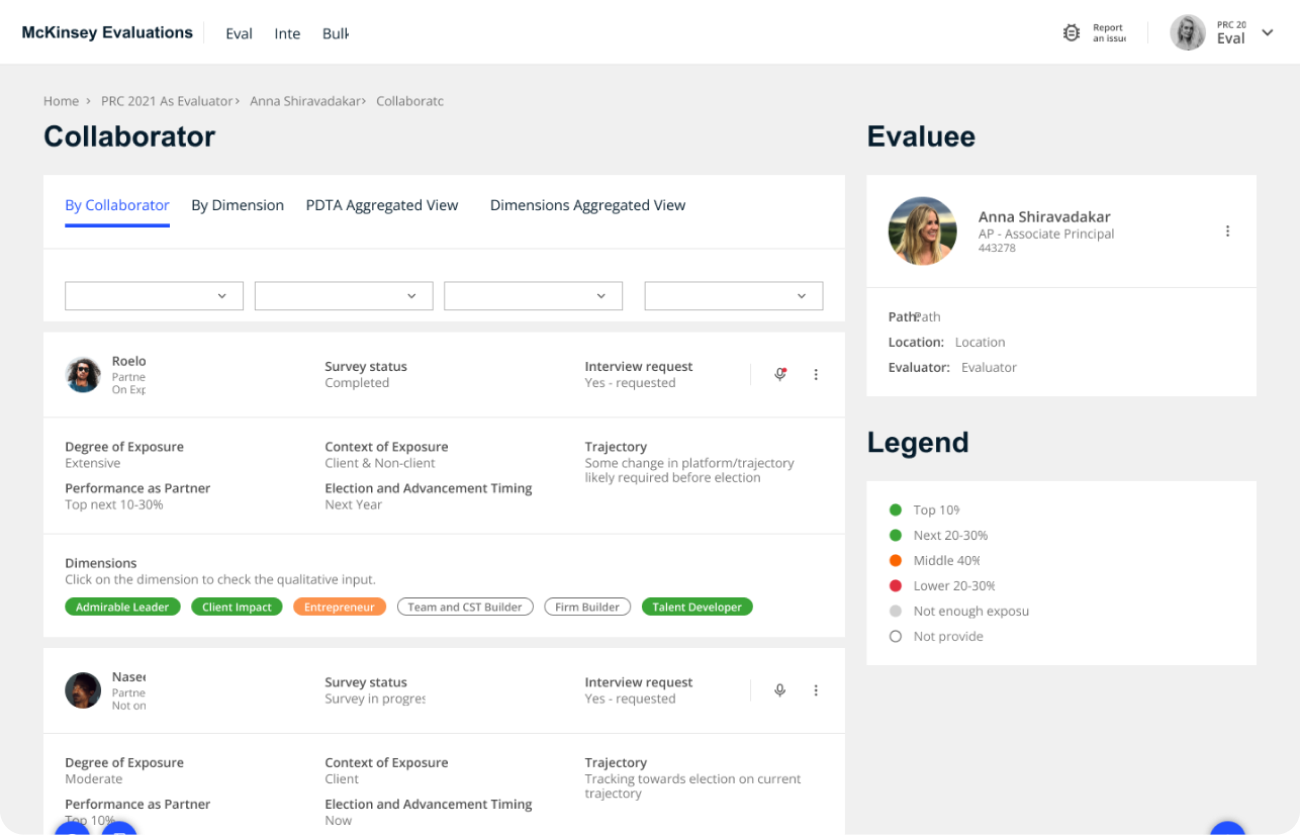Open the second filter dropdown

click(x=344, y=296)
